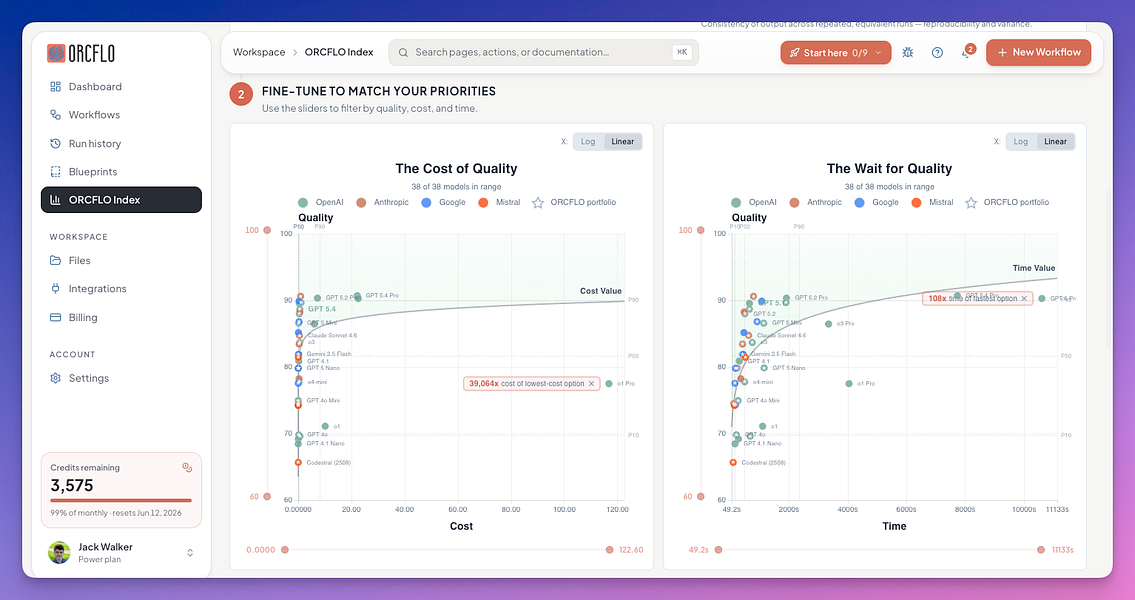Select ORCFLO Index in the sidebar
The image size is (1135, 600).
coord(121,200)
